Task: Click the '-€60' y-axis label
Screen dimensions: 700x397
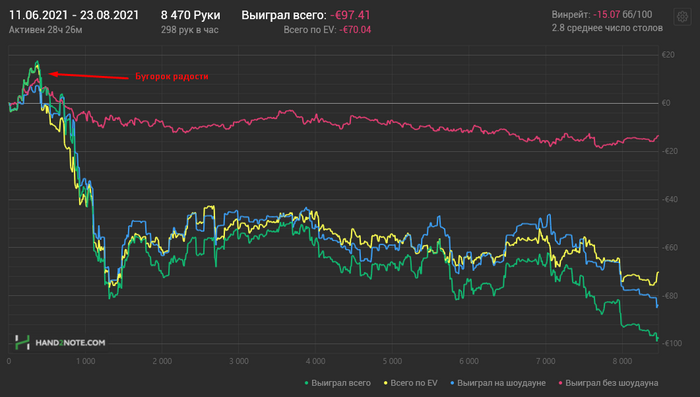Action: [670, 248]
